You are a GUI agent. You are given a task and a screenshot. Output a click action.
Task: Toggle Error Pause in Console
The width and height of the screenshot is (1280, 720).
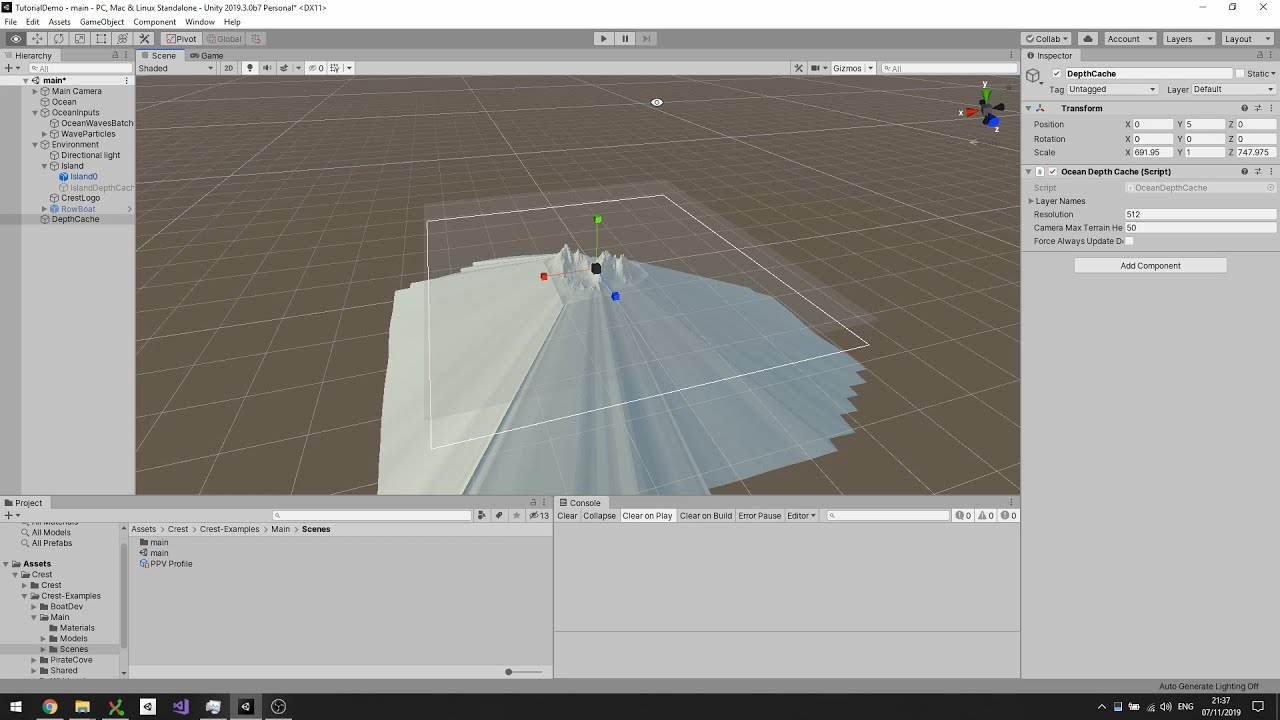[760, 516]
